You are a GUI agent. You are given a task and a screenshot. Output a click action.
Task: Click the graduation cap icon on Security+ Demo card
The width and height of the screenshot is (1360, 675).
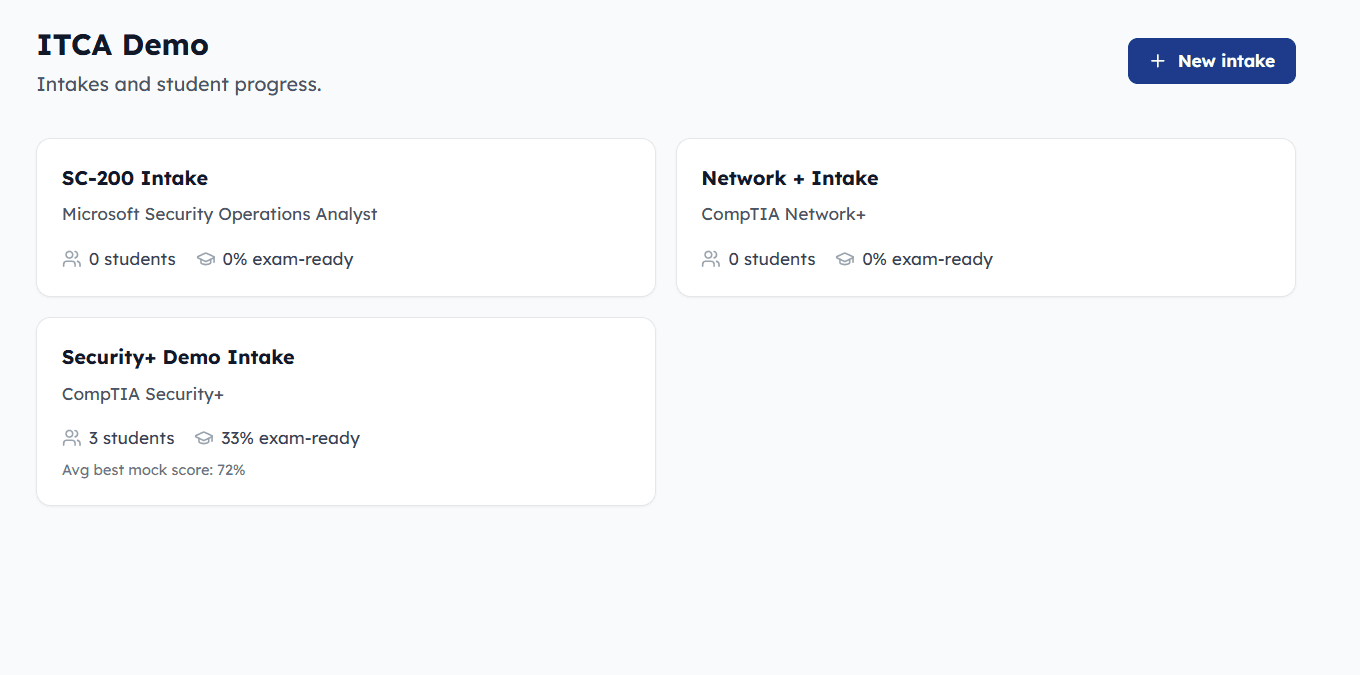204,438
